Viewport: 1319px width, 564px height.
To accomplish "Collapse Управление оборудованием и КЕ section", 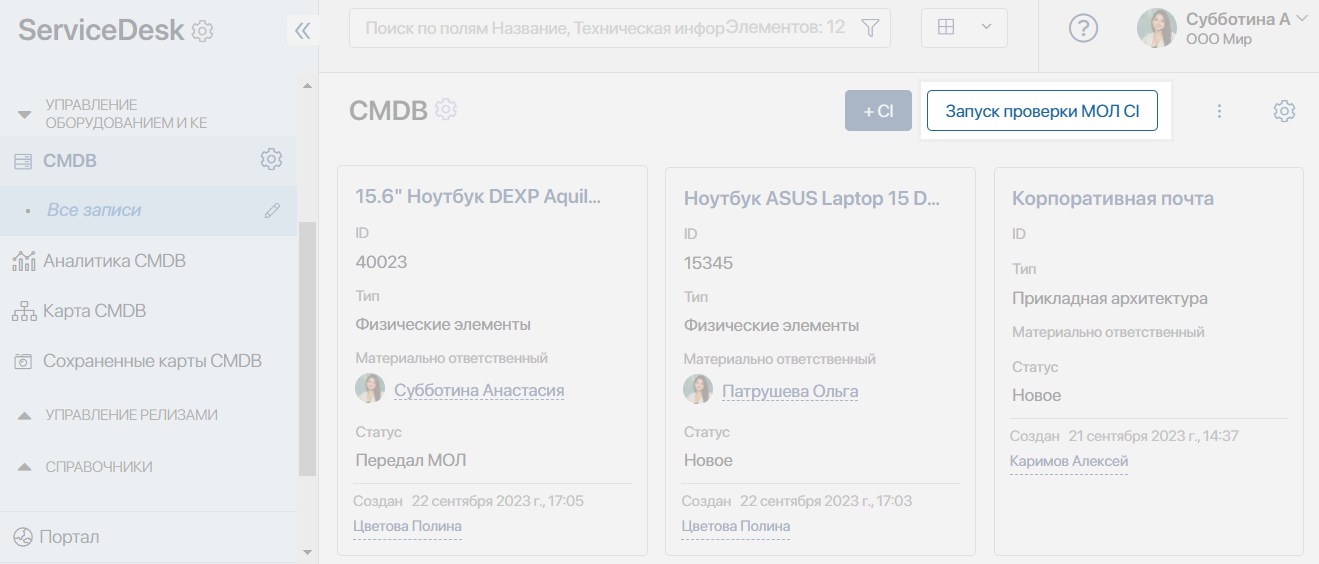I will point(25,114).
